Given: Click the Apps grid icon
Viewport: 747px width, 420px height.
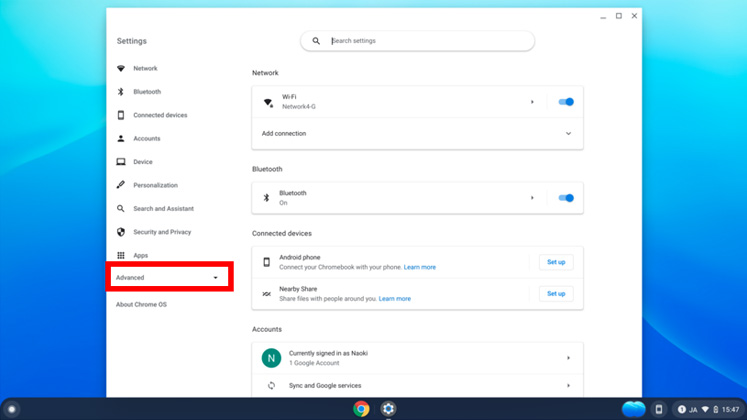Looking at the screenshot, I should click(121, 256).
